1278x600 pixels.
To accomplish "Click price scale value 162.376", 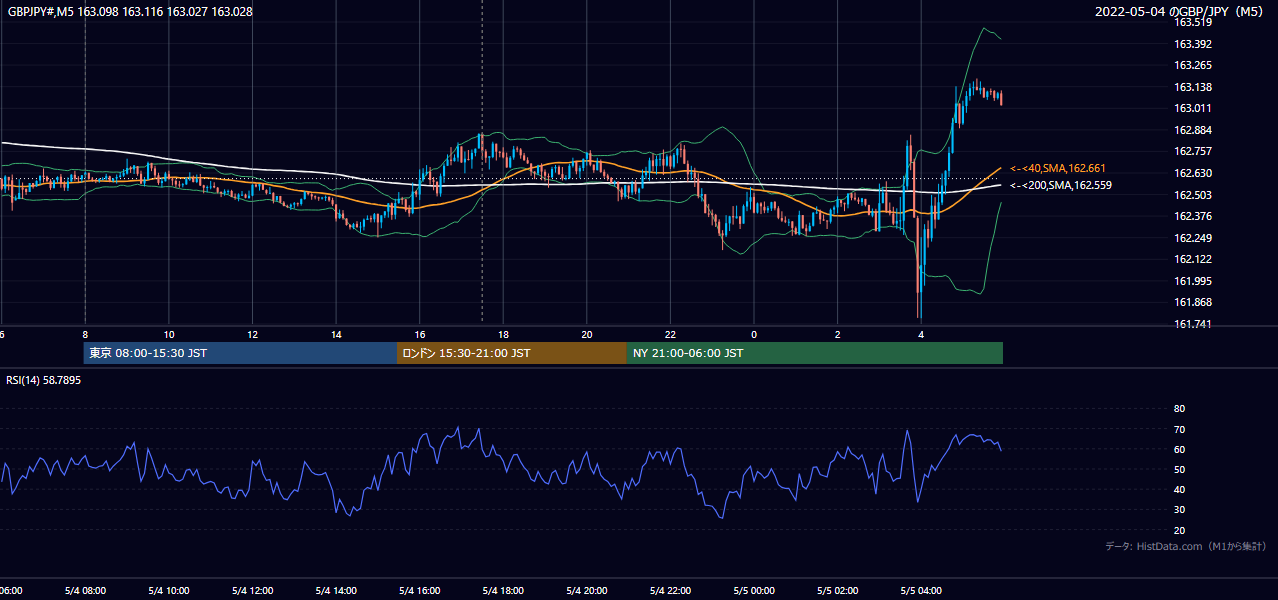I will pos(1192,216).
